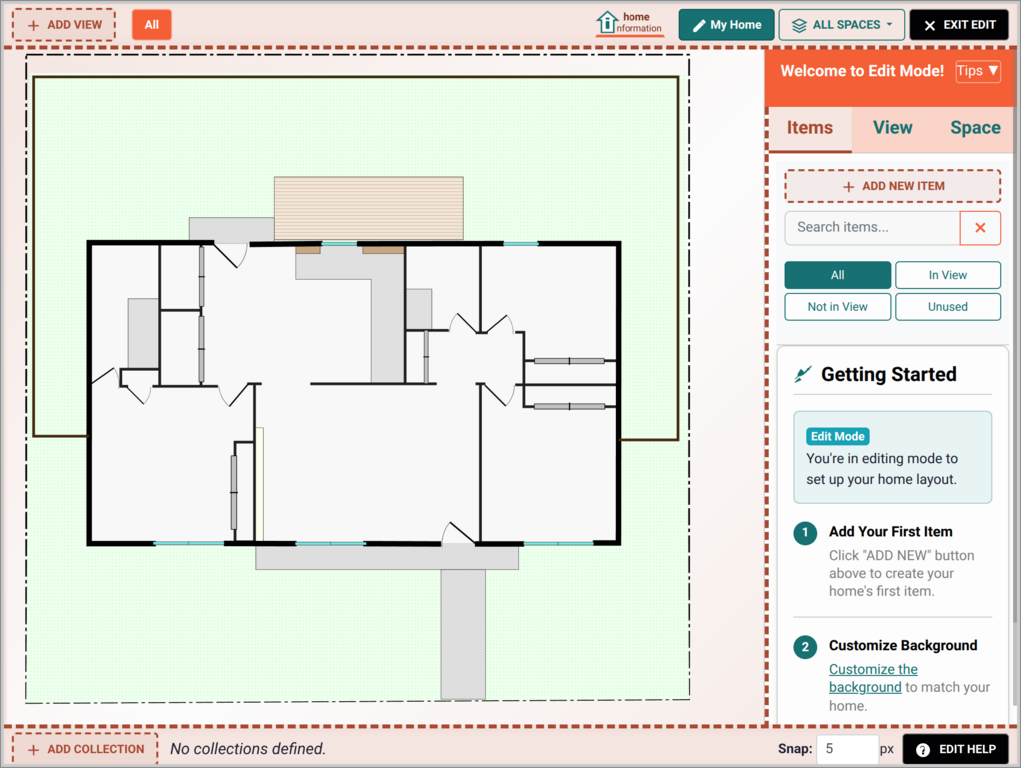Click the 'Add Your First Item' heading

point(890,532)
